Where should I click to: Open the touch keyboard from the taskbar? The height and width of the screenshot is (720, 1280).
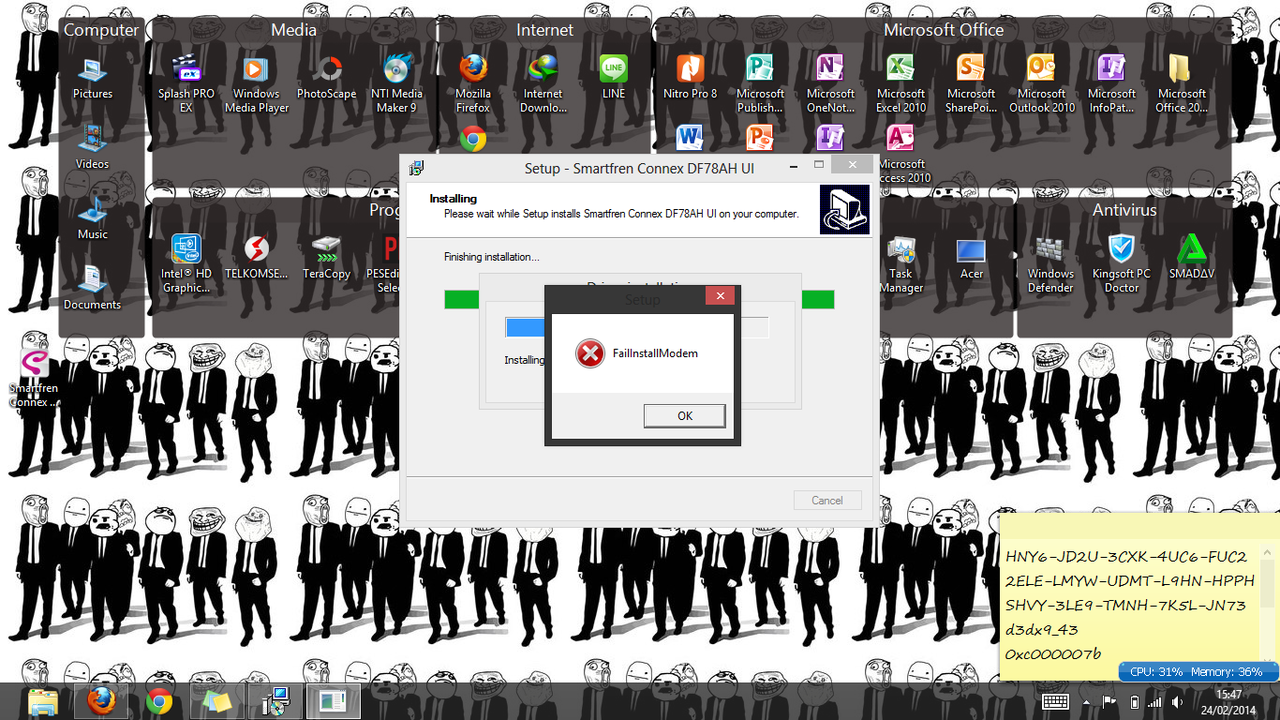point(1056,701)
